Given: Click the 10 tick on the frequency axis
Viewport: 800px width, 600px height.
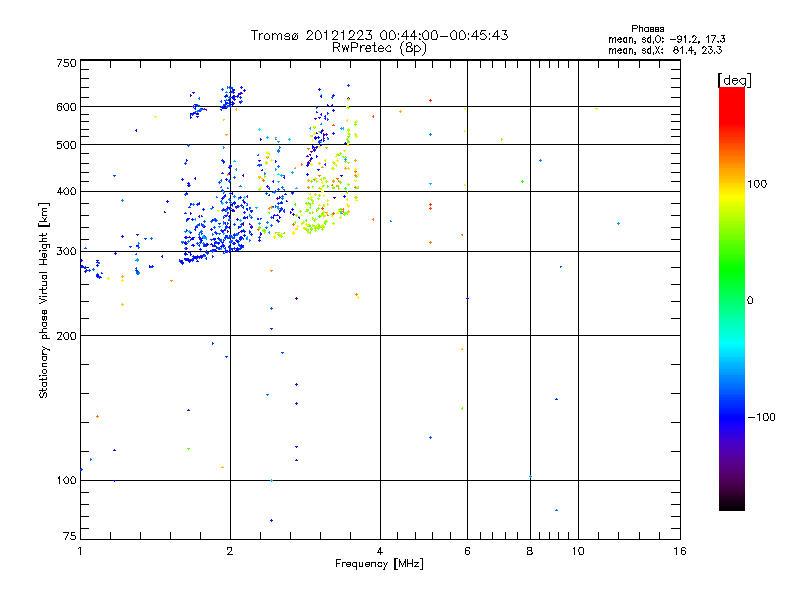Looking at the screenshot, I should [578, 552].
